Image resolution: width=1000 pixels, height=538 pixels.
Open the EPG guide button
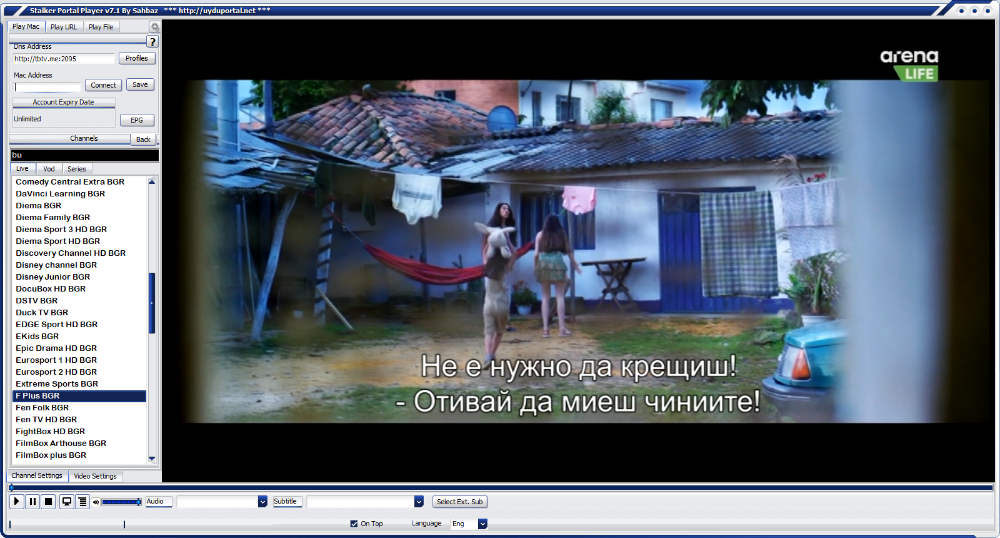pos(136,120)
